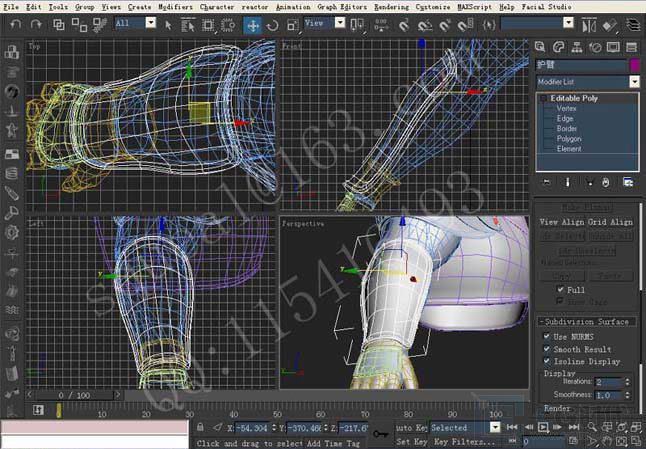Image resolution: width=646 pixels, height=449 pixels.
Task: Activate the Select and Rotate tool
Action: click(x=272, y=26)
